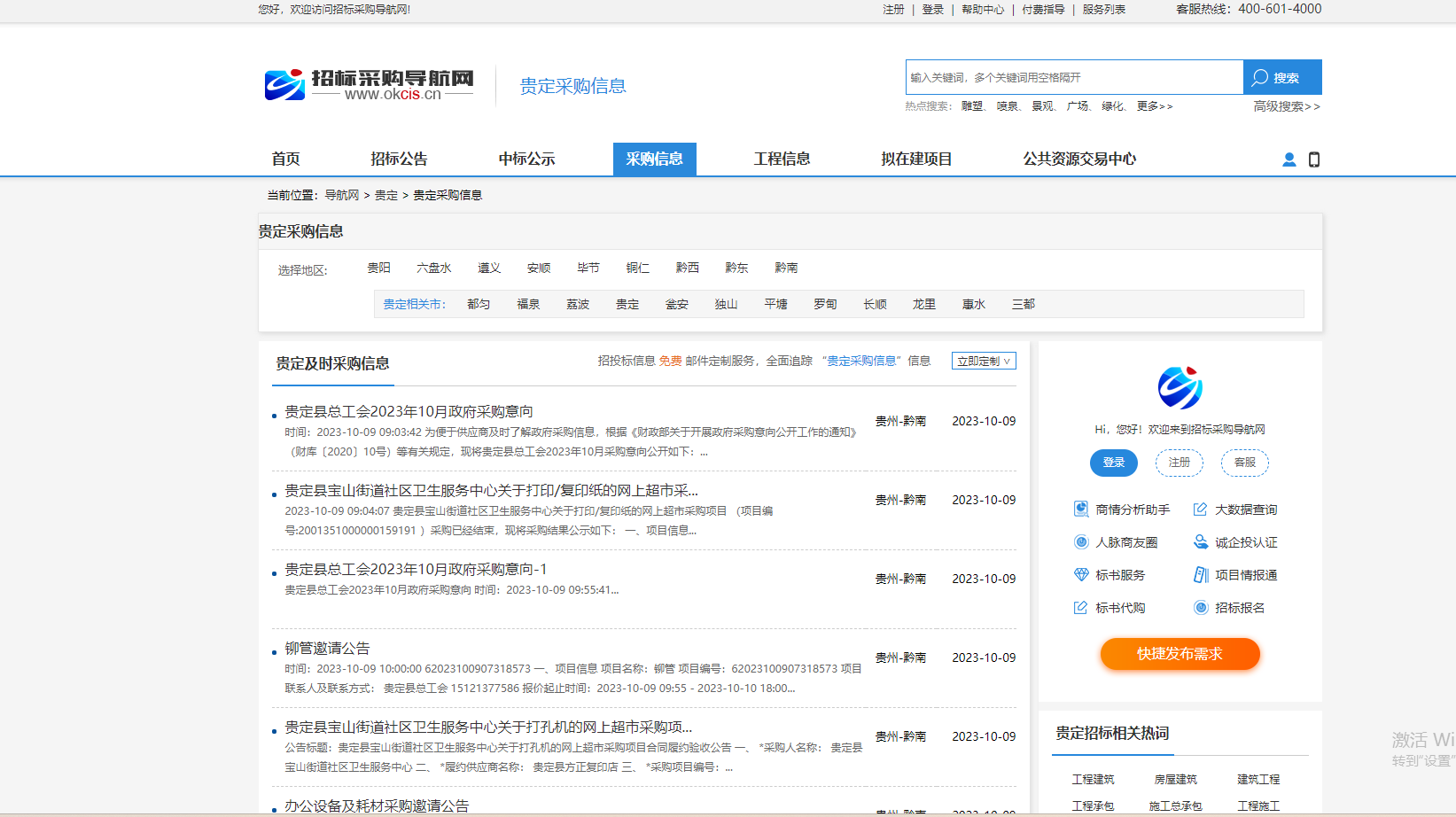This screenshot has width=1456, height=817.
Task: Open 标书服务 tool
Action: (x=1110, y=575)
